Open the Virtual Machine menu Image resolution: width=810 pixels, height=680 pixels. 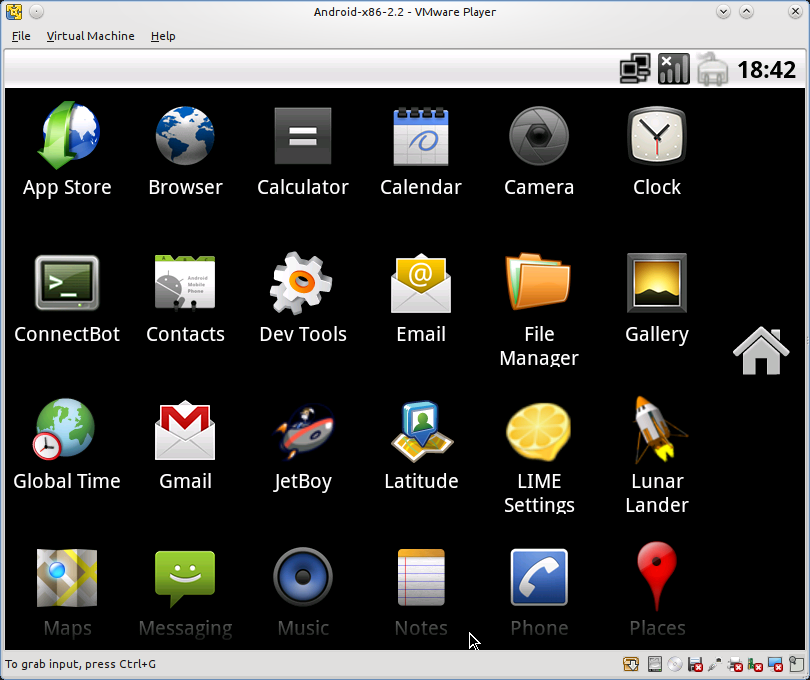click(x=90, y=36)
